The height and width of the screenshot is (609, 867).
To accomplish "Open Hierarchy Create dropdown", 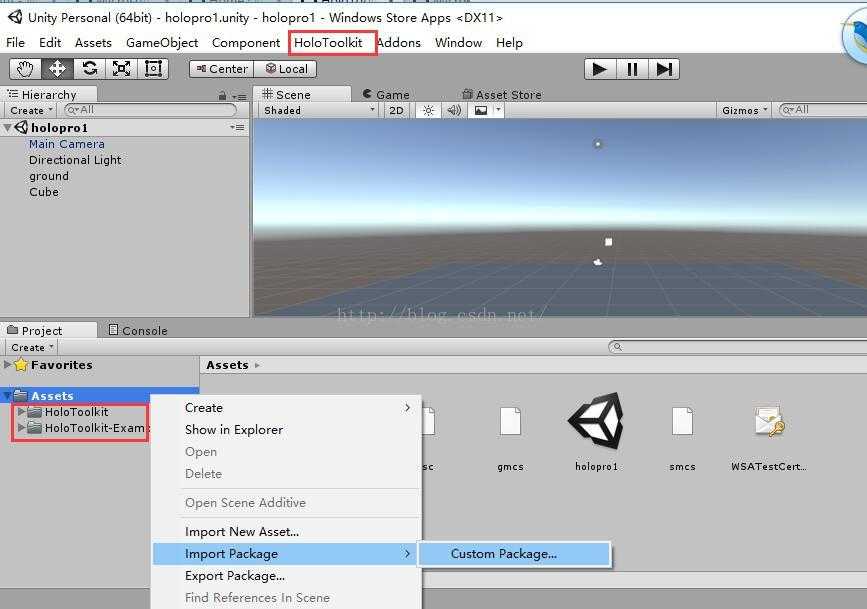I will click(x=31, y=111).
